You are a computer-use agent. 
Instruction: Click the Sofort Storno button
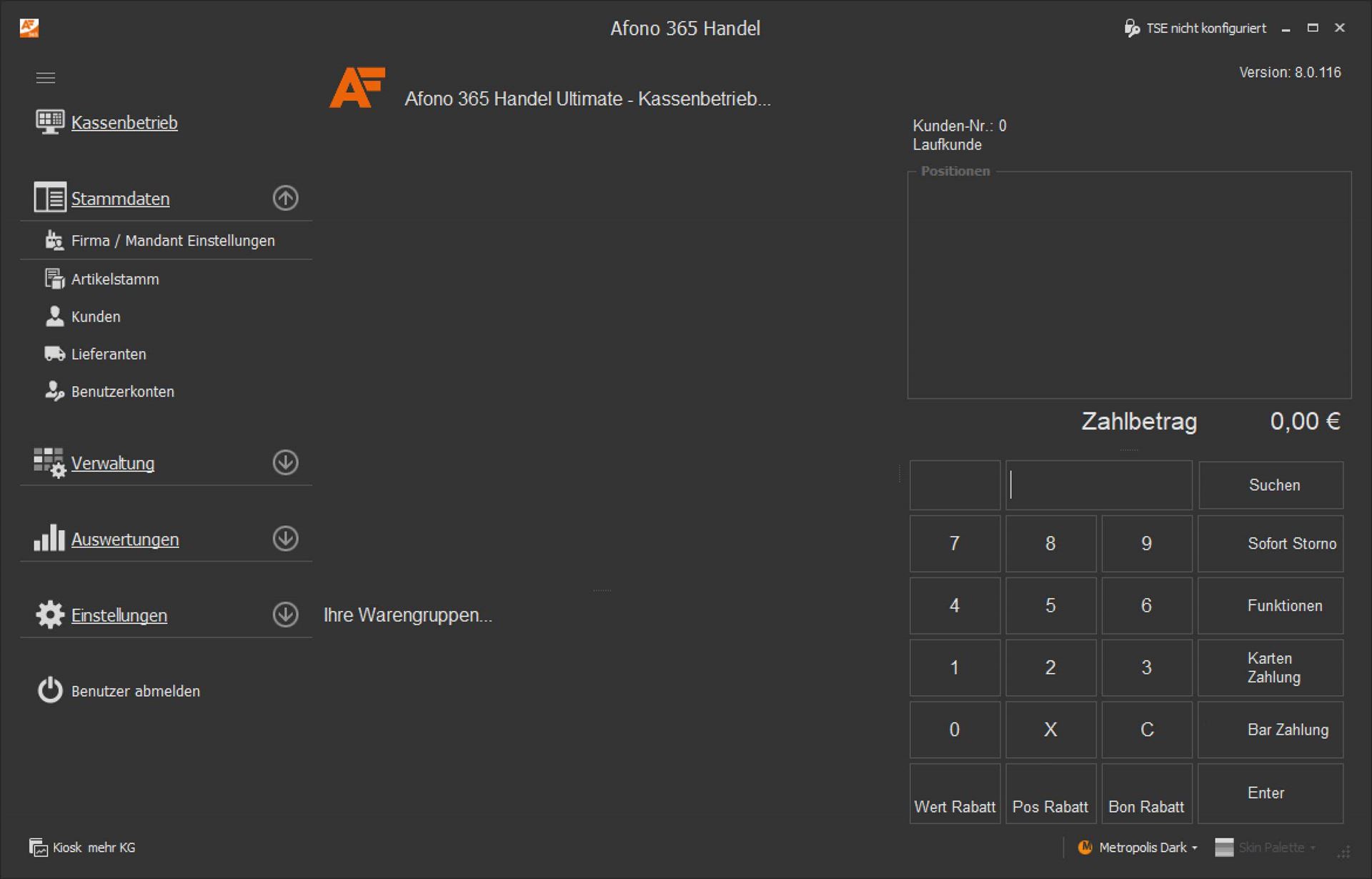coord(1271,543)
